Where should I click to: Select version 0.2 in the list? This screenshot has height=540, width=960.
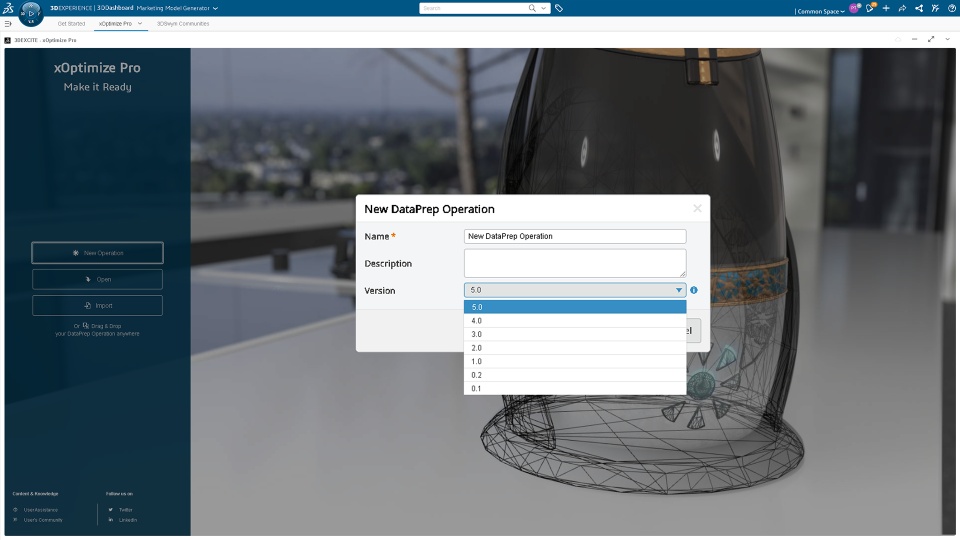(575, 375)
